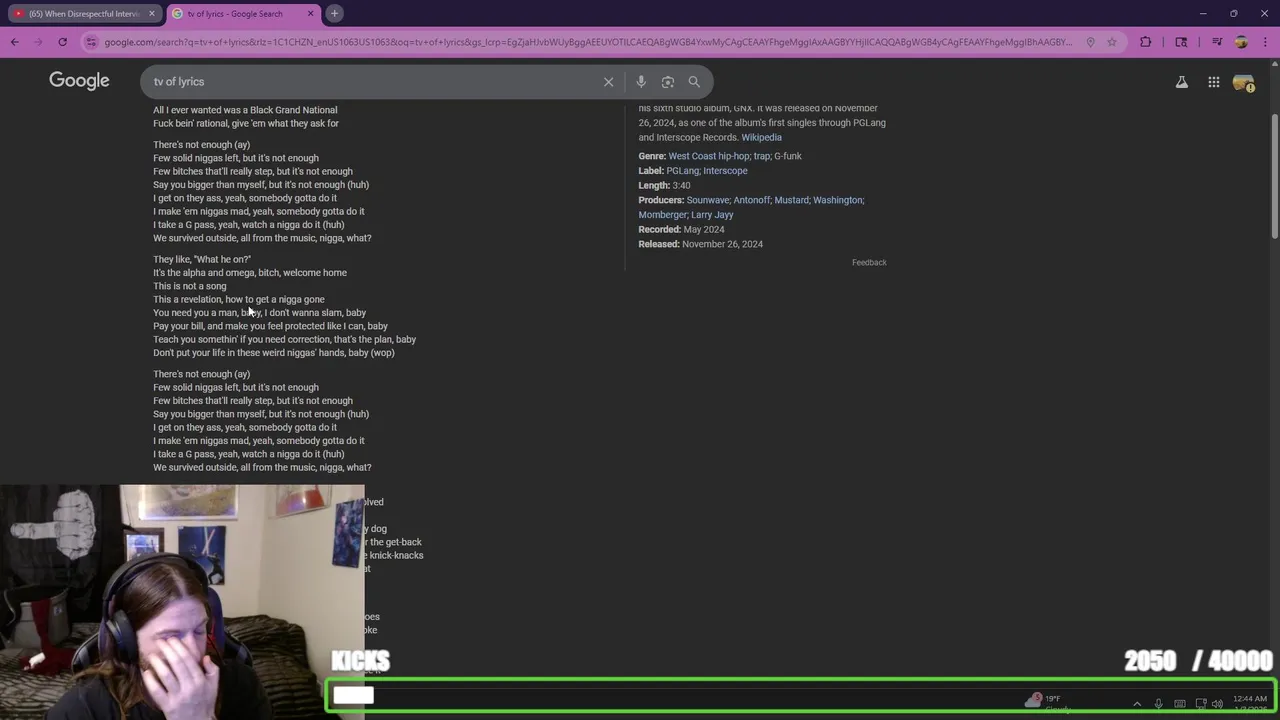Open the taskbar volume speaker icon
This screenshot has width=1280, height=720.
1217,704
